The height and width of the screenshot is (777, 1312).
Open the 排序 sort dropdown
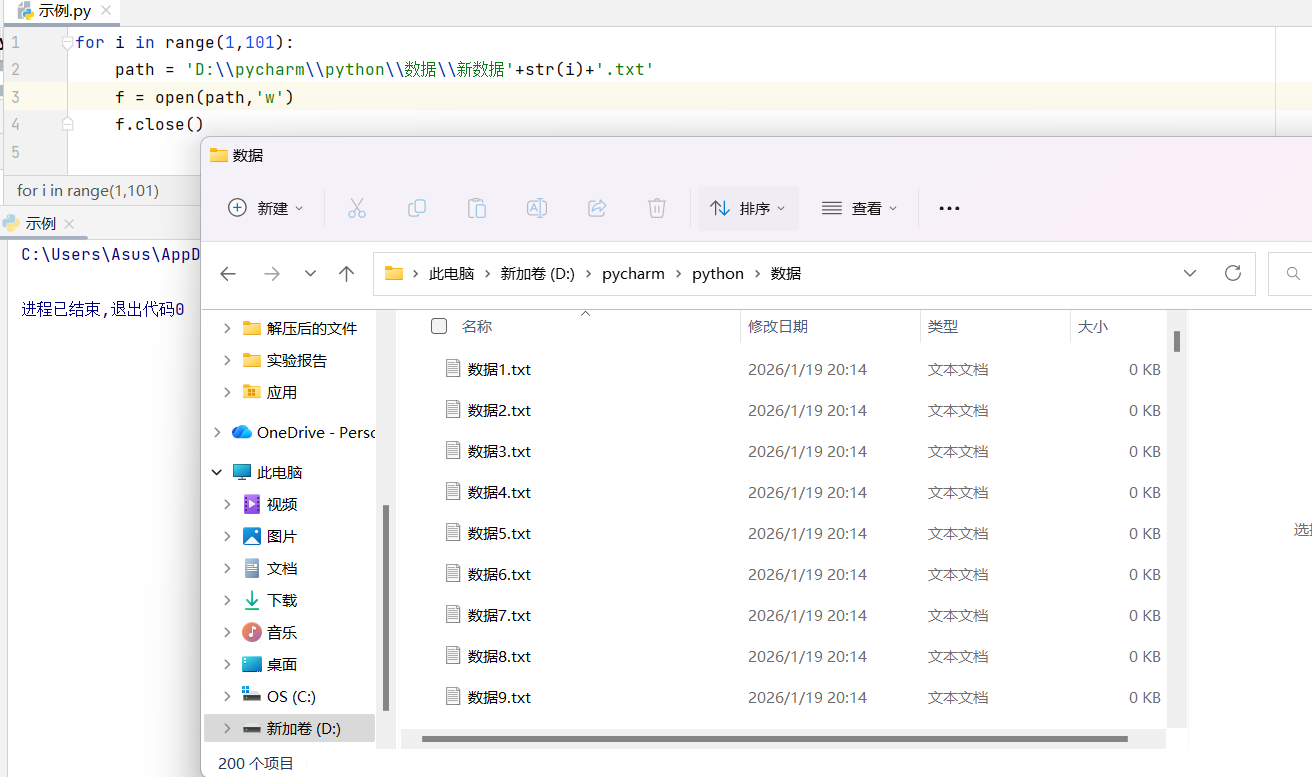click(748, 208)
